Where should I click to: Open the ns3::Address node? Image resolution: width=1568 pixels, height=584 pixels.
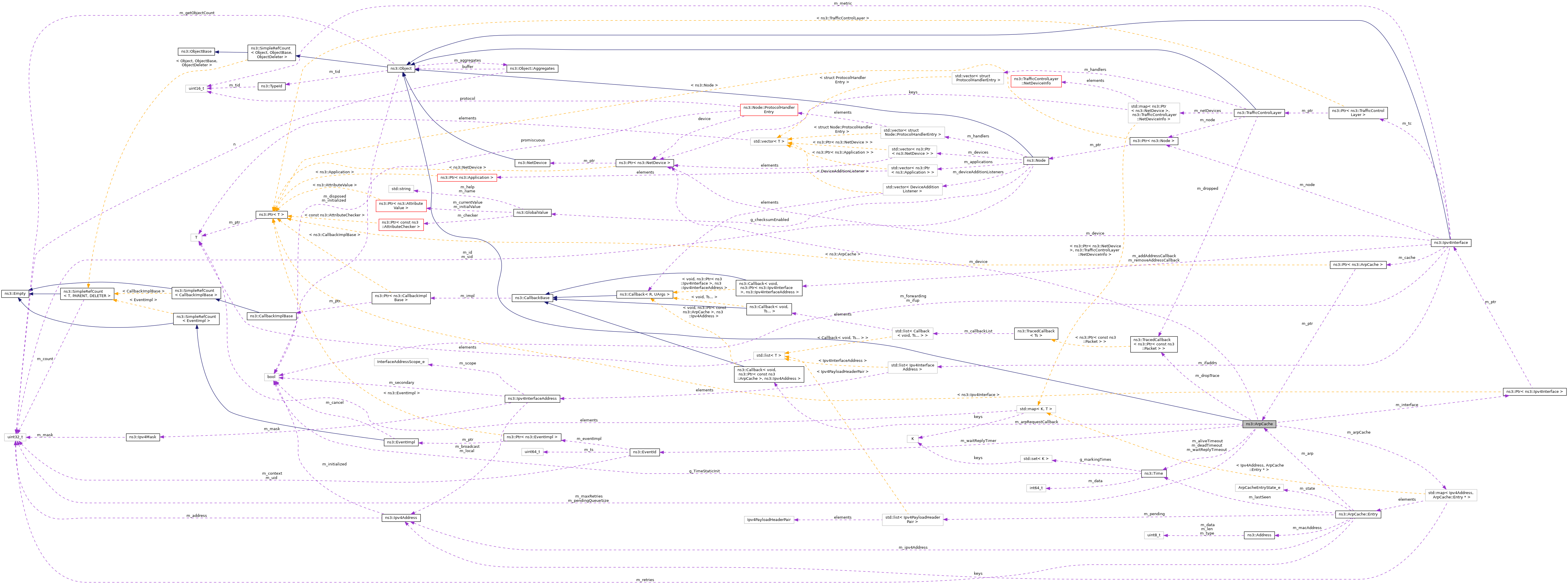coord(1259,535)
